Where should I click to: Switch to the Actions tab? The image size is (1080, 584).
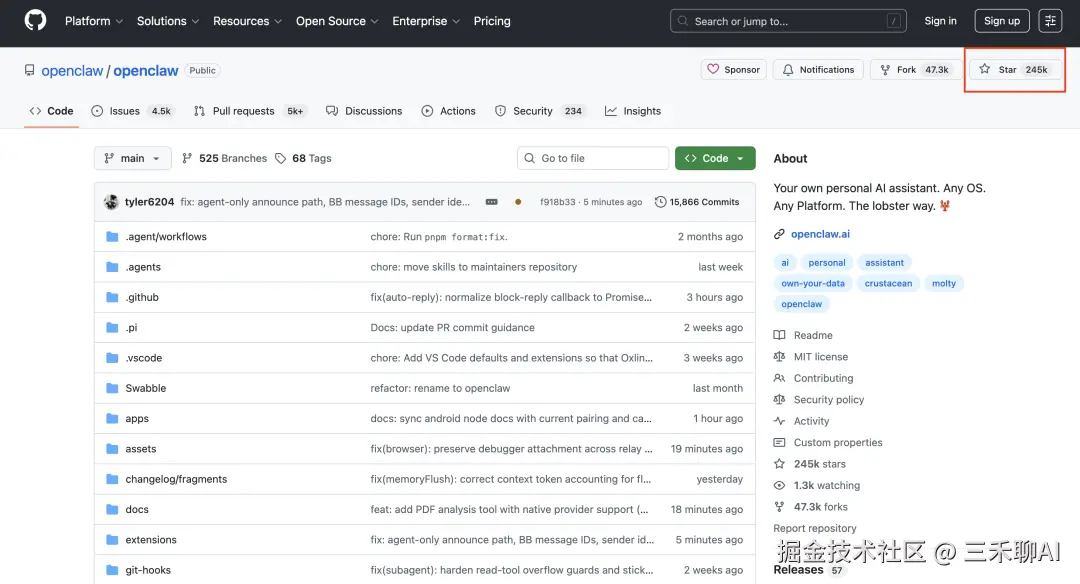[448, 111]
